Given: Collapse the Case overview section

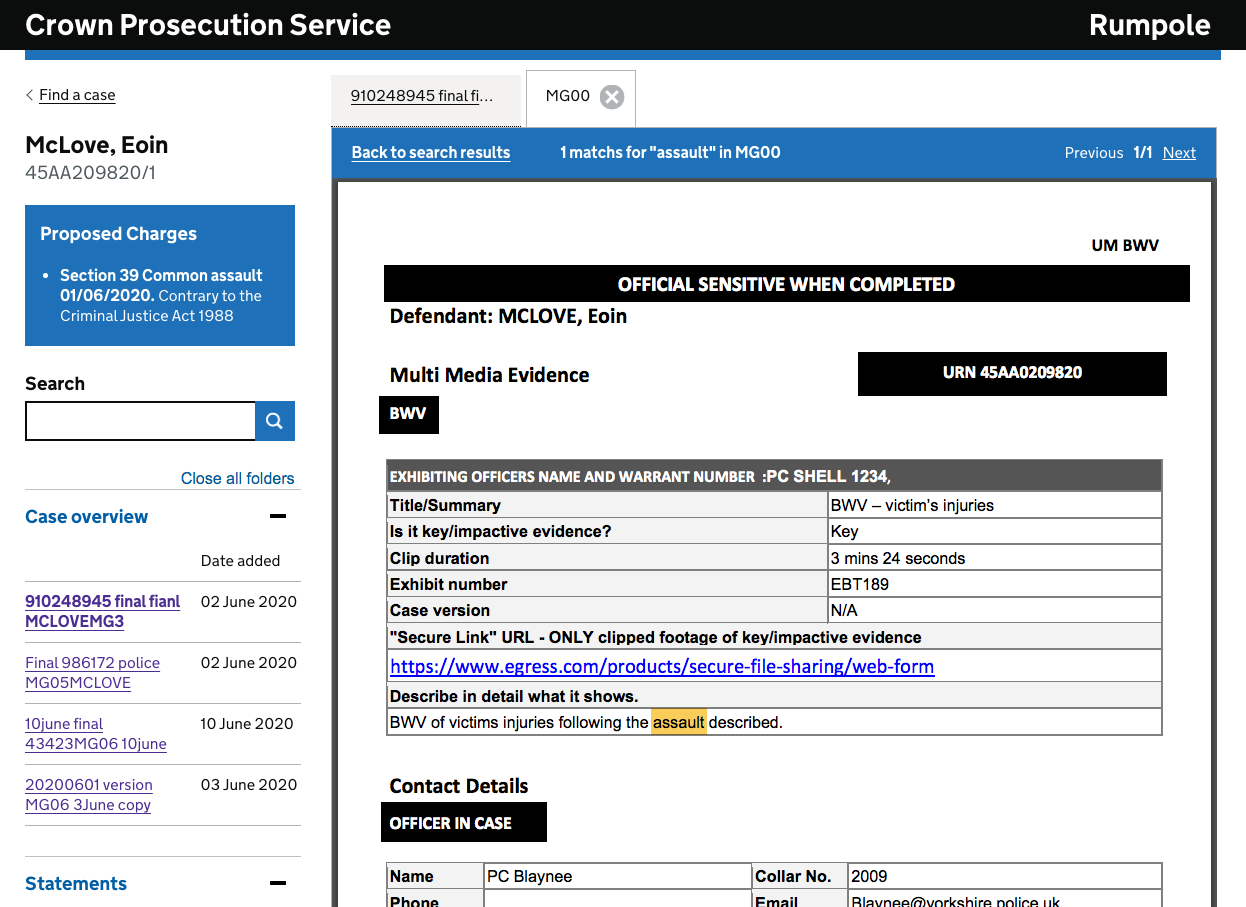Looking at the screenshot, I should point(278,517).
